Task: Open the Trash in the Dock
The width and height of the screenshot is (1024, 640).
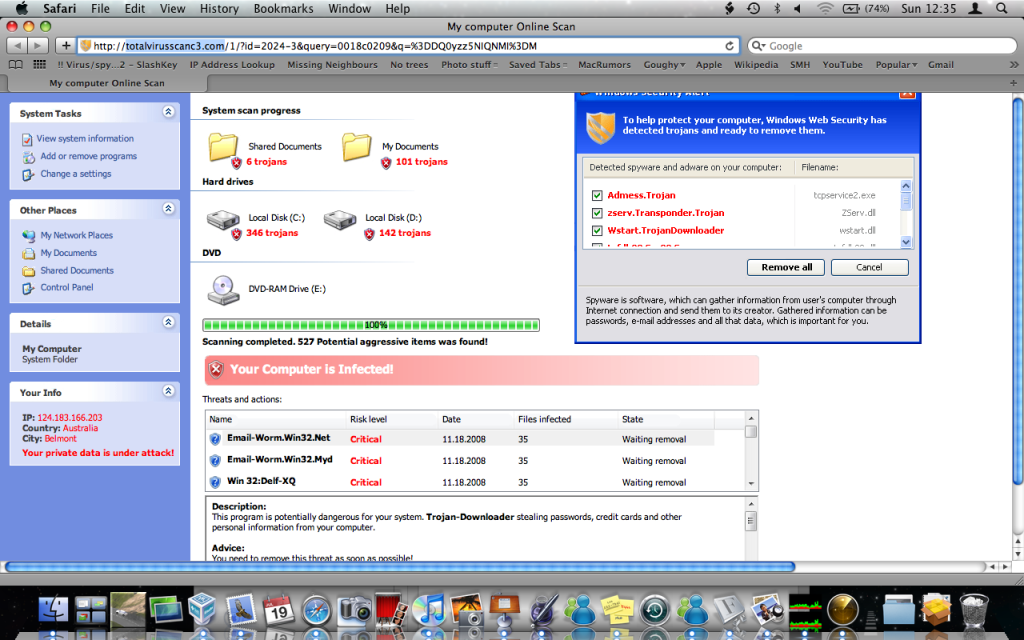Action: [x=974, y=611]
